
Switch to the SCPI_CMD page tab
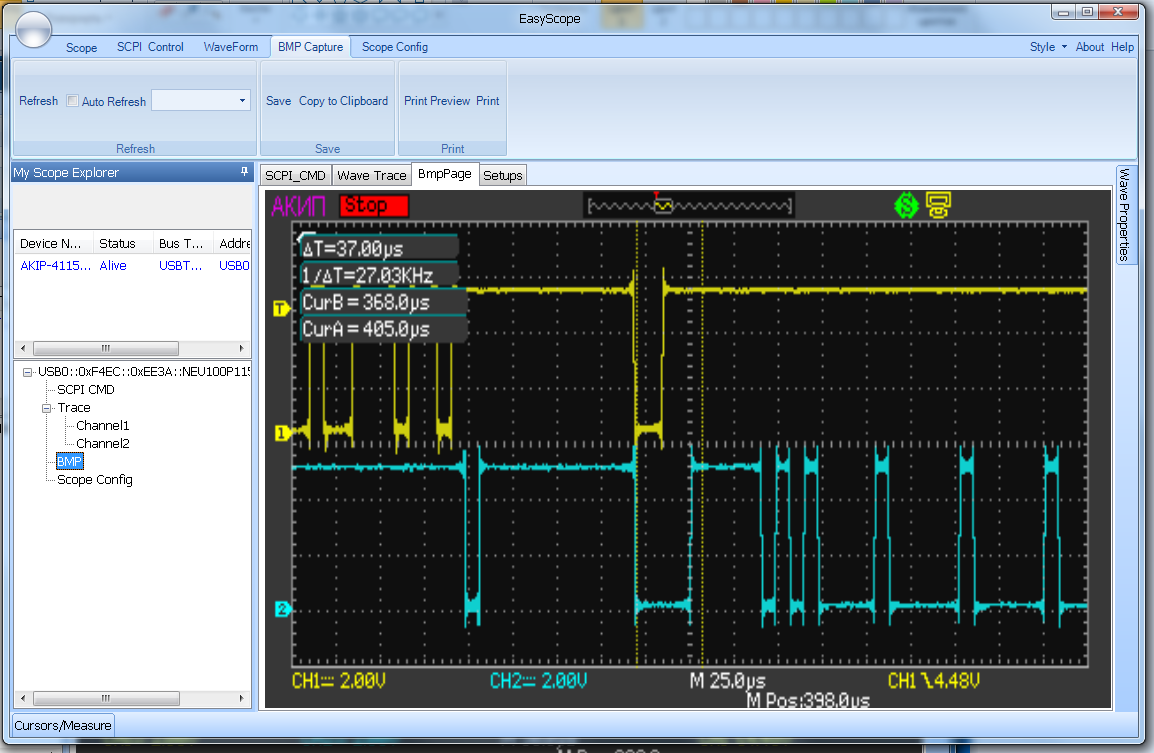pos(295,175)
